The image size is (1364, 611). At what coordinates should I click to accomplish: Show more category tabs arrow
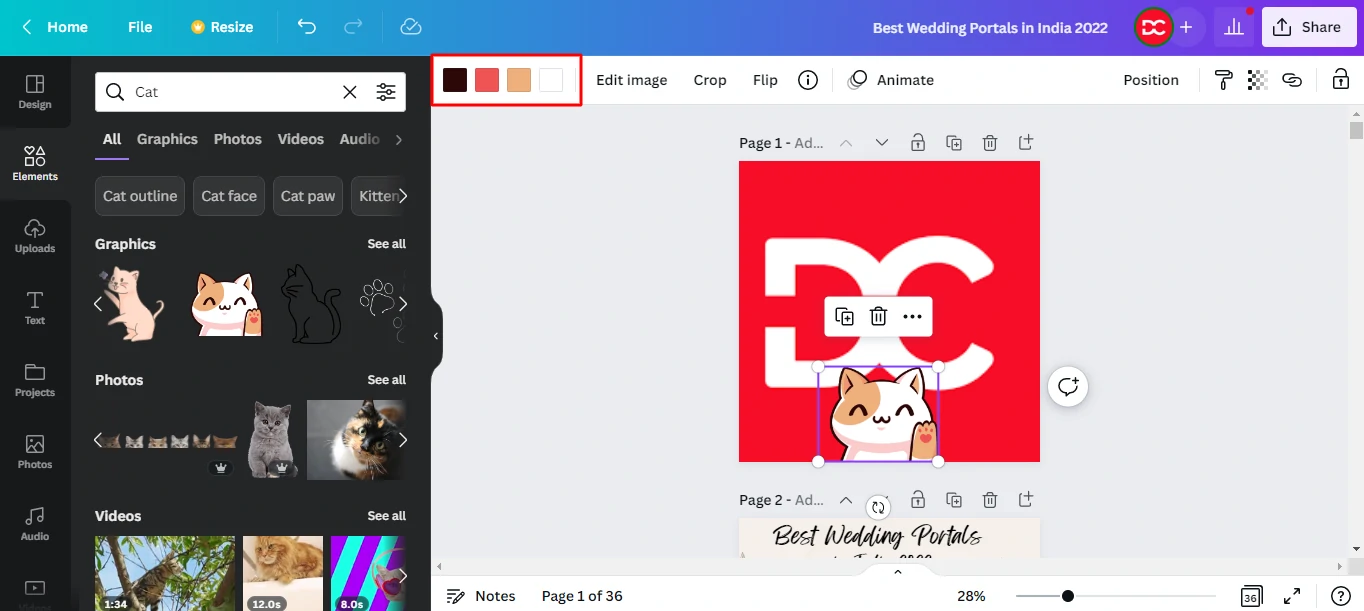[x=399, y=139]
